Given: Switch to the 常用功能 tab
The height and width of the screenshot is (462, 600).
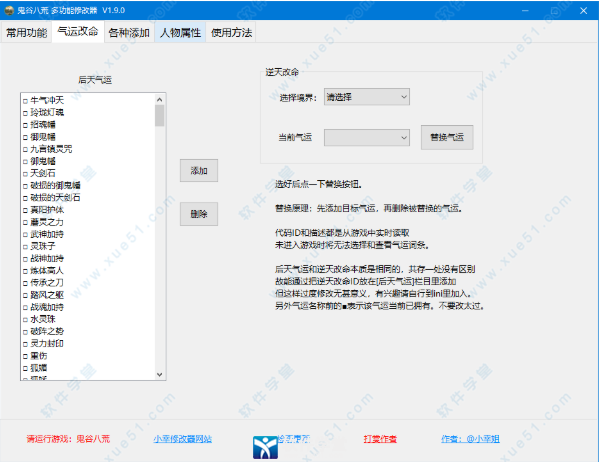Looking at the screenshot, I should 26,32.
